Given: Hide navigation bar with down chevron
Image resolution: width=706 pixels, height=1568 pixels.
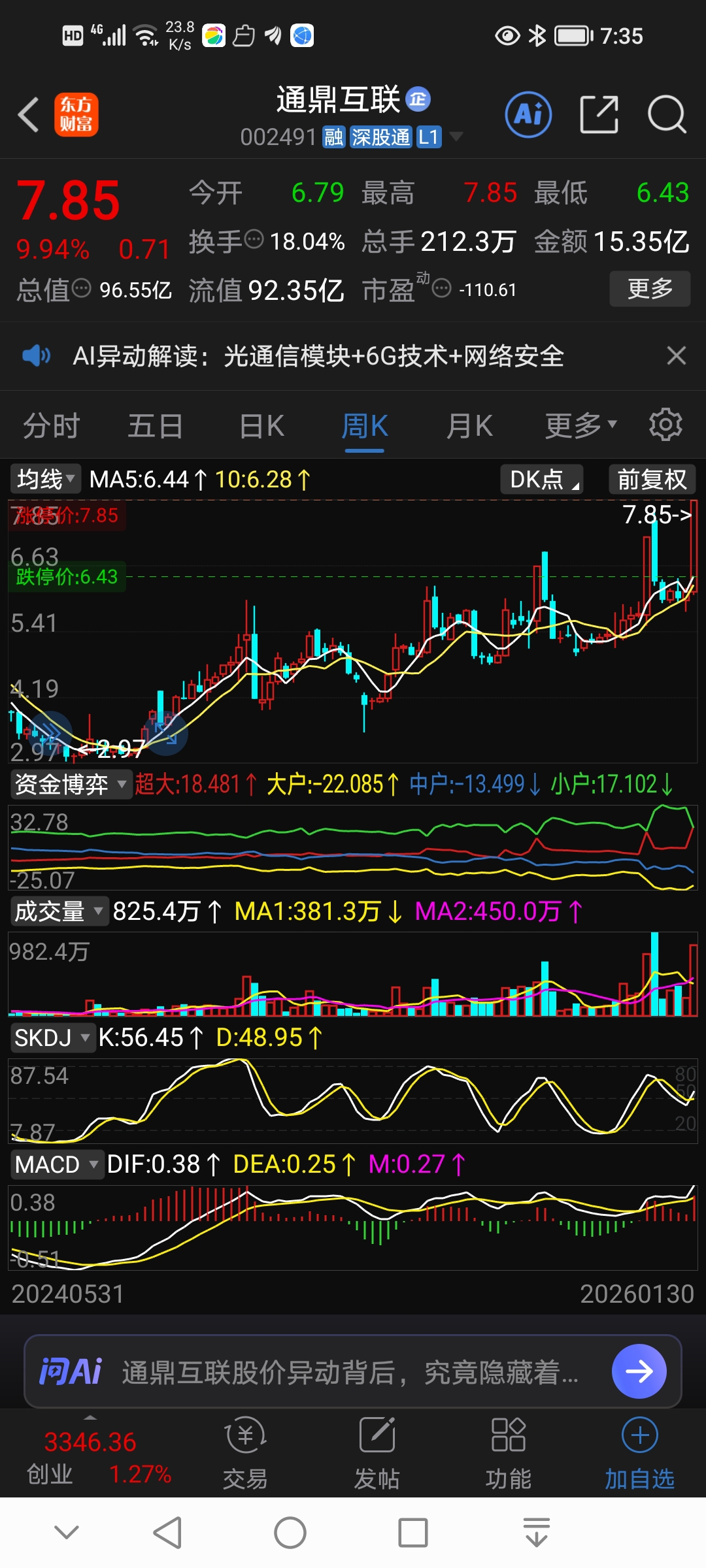Looking at the screenshot, I should 67,1532.
